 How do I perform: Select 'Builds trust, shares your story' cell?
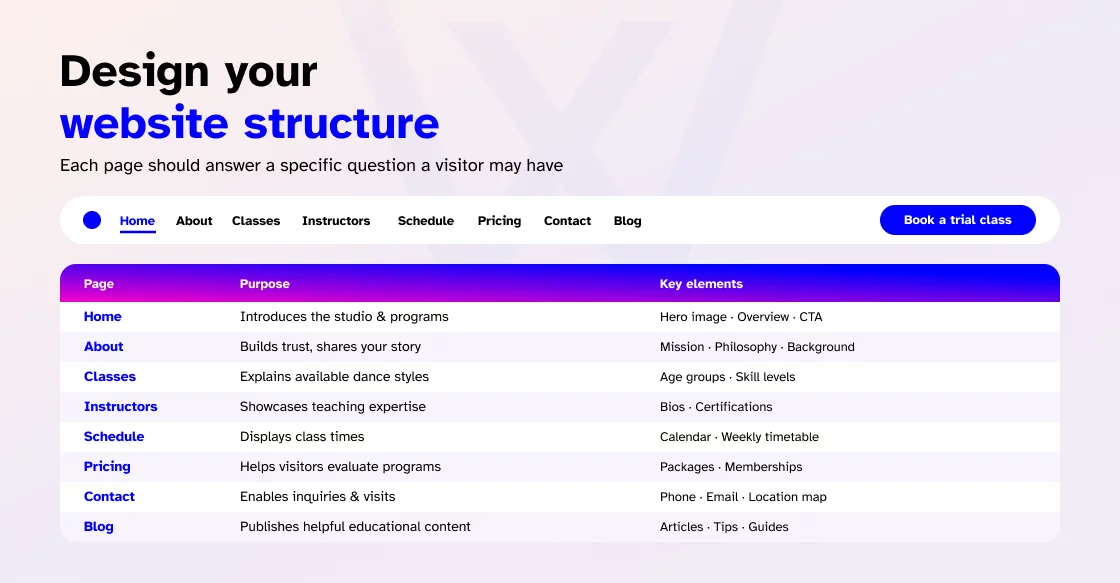pos(330,347)
